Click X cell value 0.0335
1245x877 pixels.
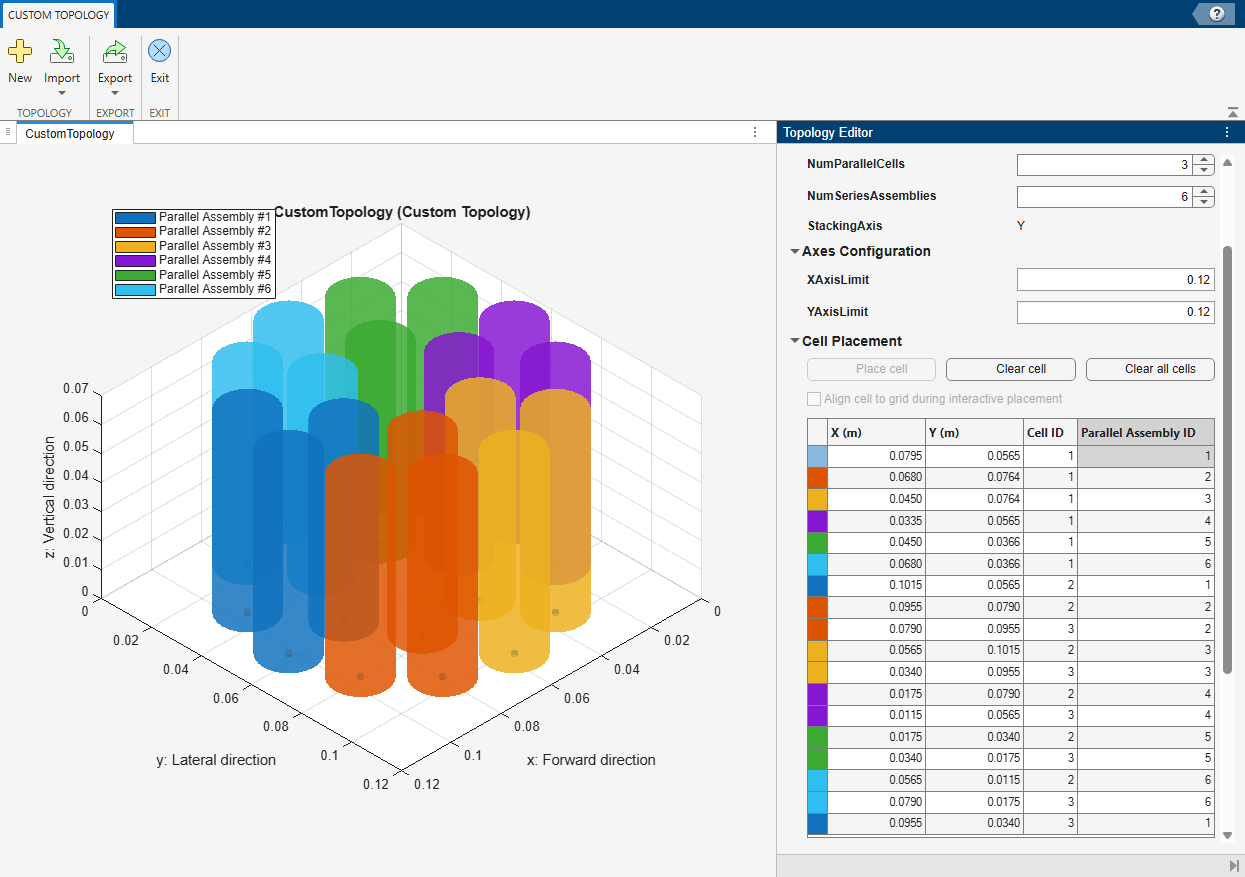coord(877,521)
